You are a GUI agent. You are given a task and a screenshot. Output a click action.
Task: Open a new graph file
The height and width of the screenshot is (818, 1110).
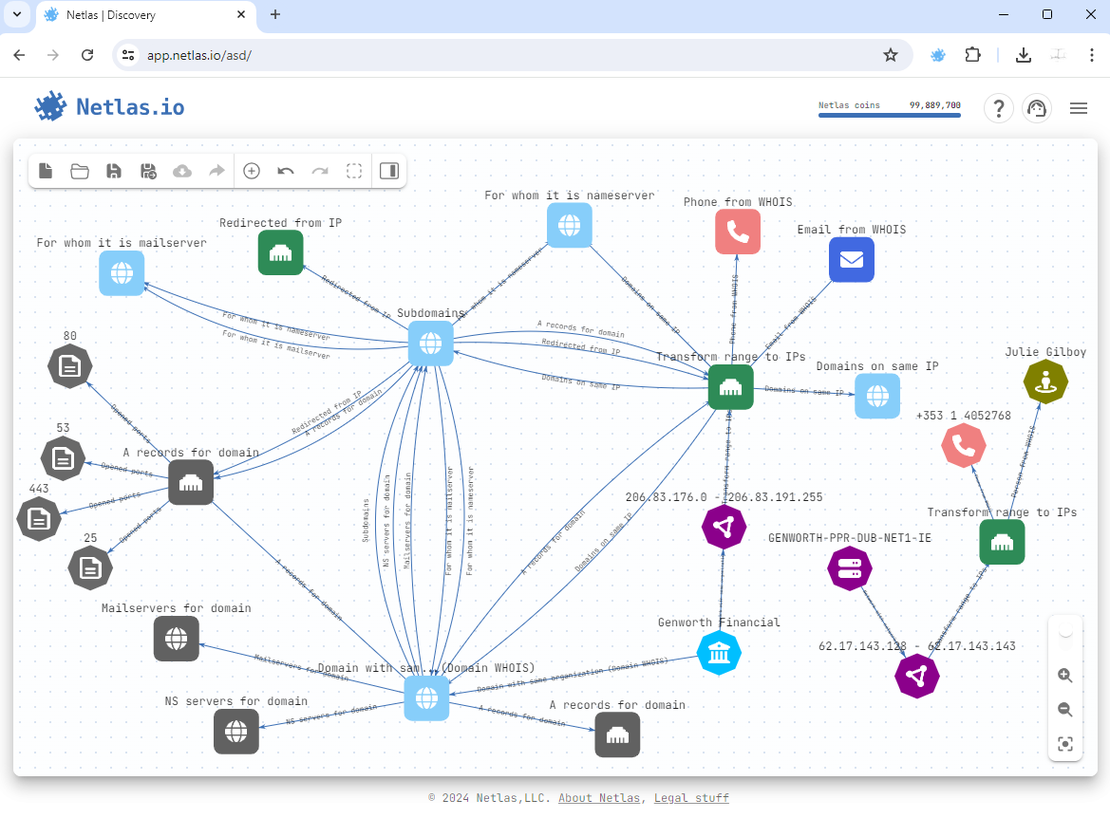(45, 171)
